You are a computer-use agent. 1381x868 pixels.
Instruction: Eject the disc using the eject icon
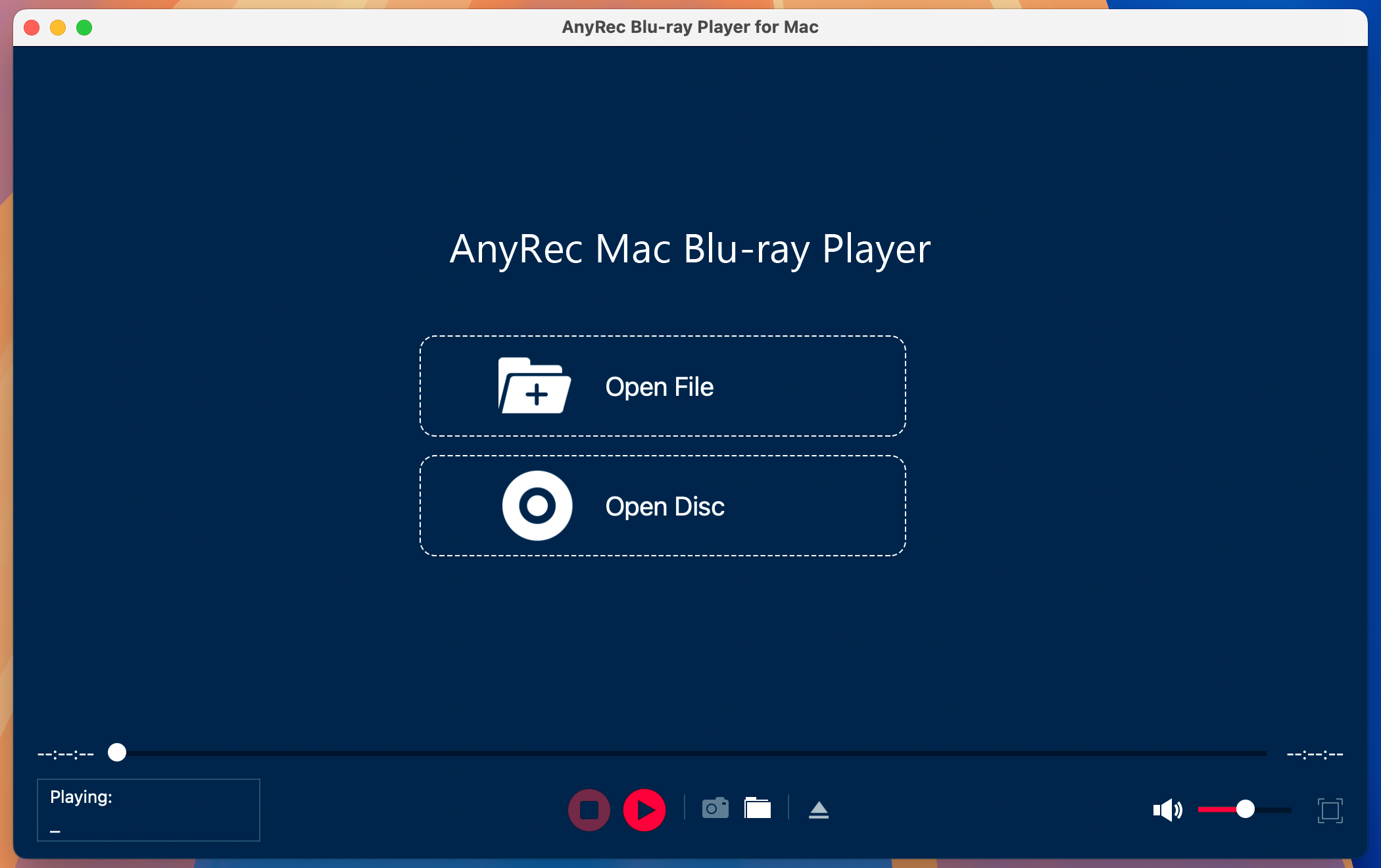[x=819, y=809]
